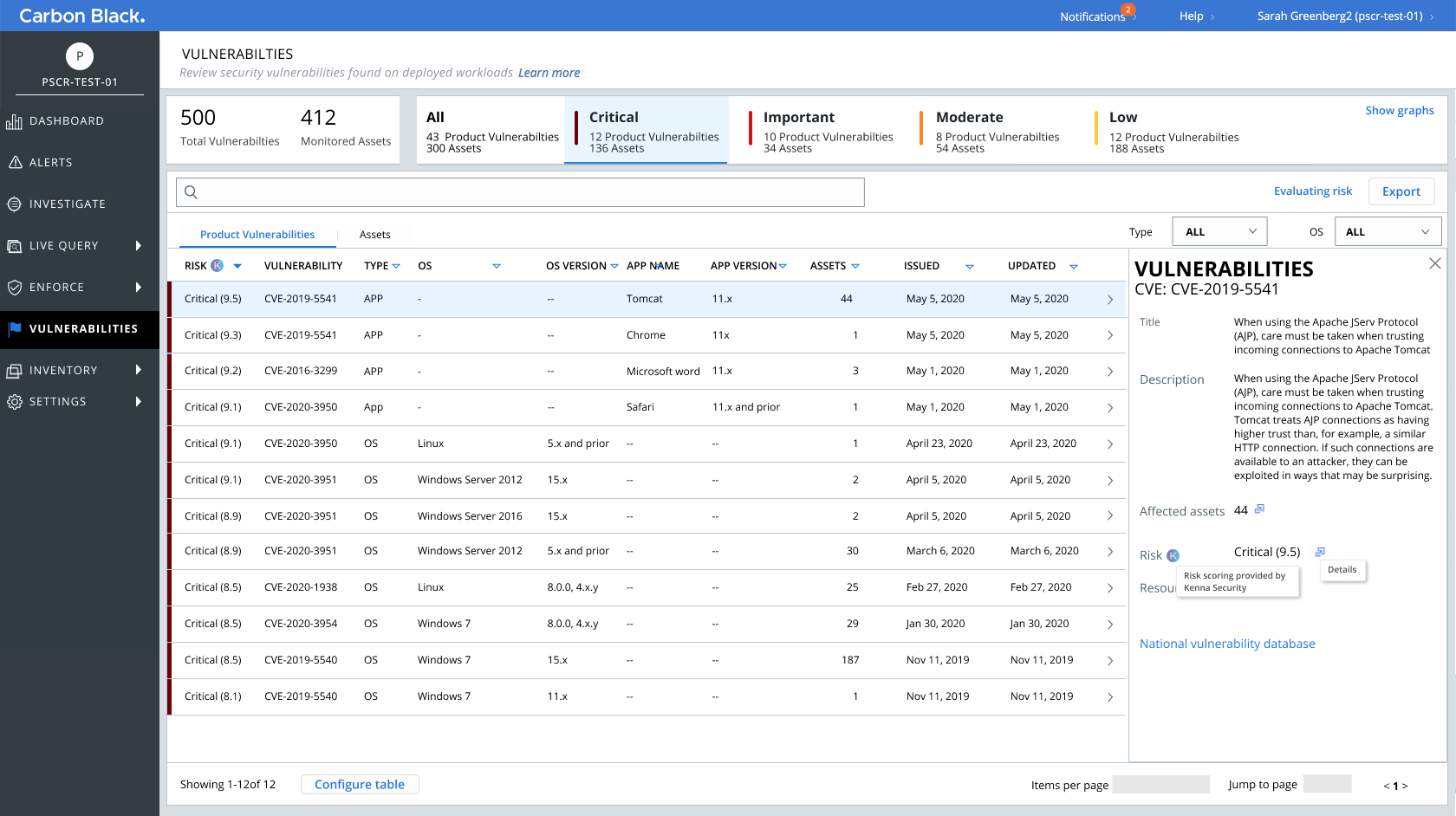
Task: Expand the Inventory submenu arrow
Action: tap(139, 370)
